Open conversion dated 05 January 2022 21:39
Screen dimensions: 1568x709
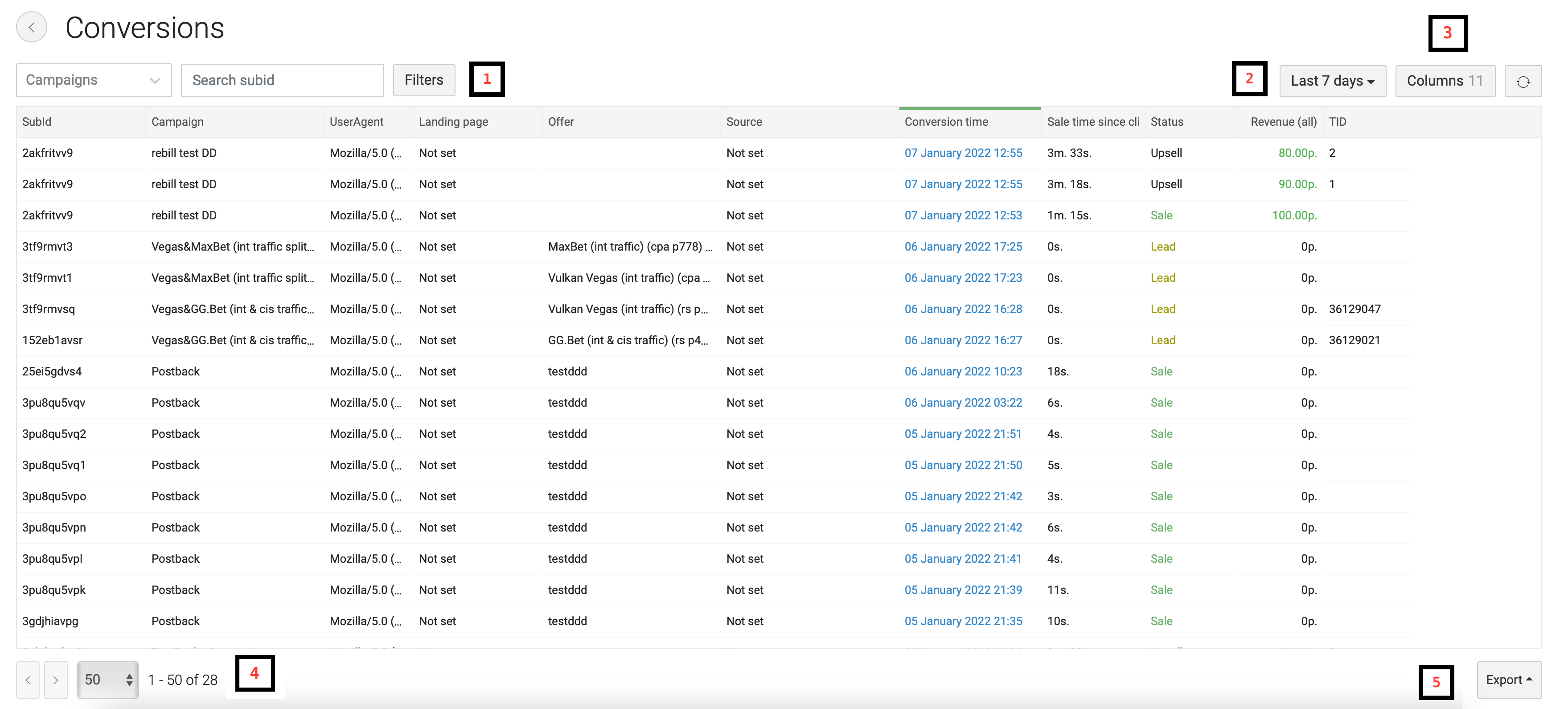(963, 590)
